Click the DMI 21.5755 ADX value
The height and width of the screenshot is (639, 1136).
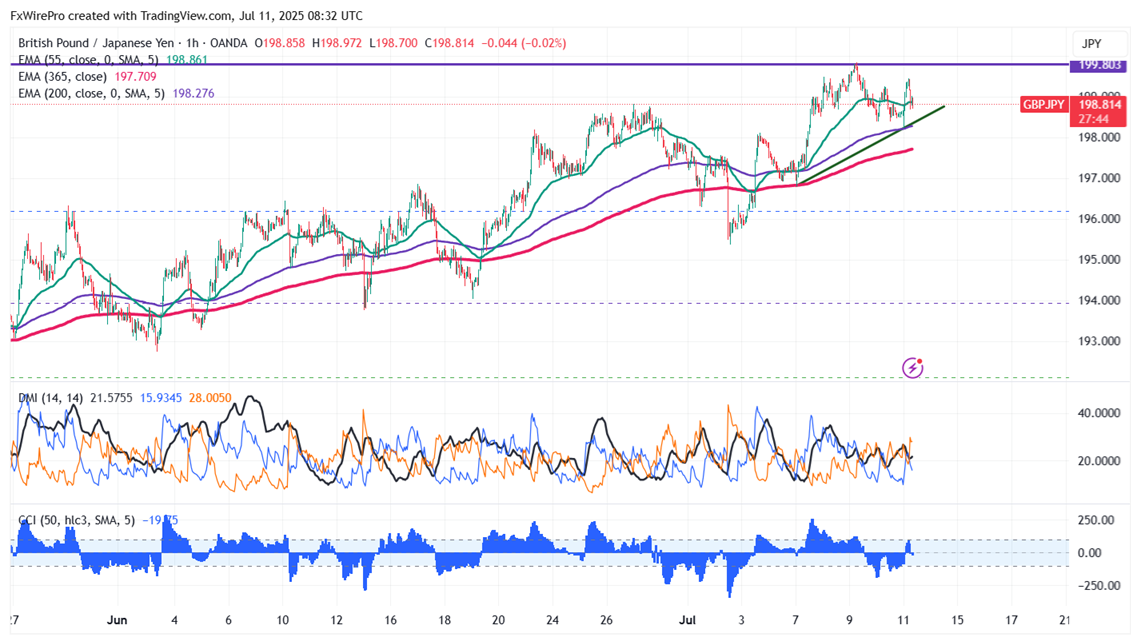click(x=111, y=398)
